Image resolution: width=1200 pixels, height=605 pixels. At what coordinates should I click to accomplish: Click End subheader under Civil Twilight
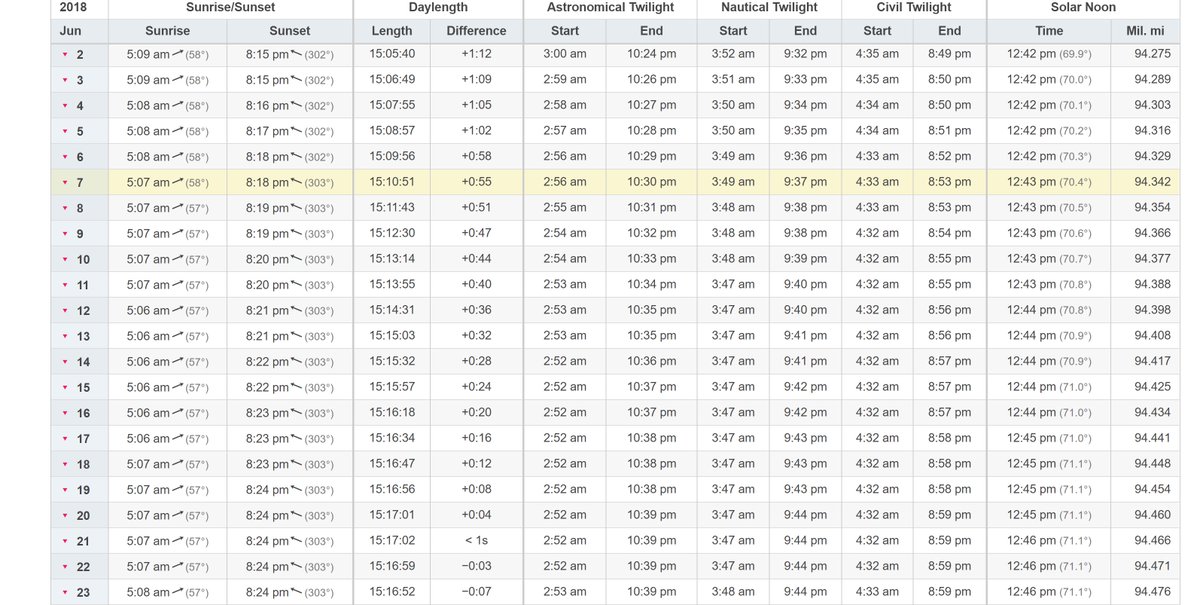[x=949, y=31]
